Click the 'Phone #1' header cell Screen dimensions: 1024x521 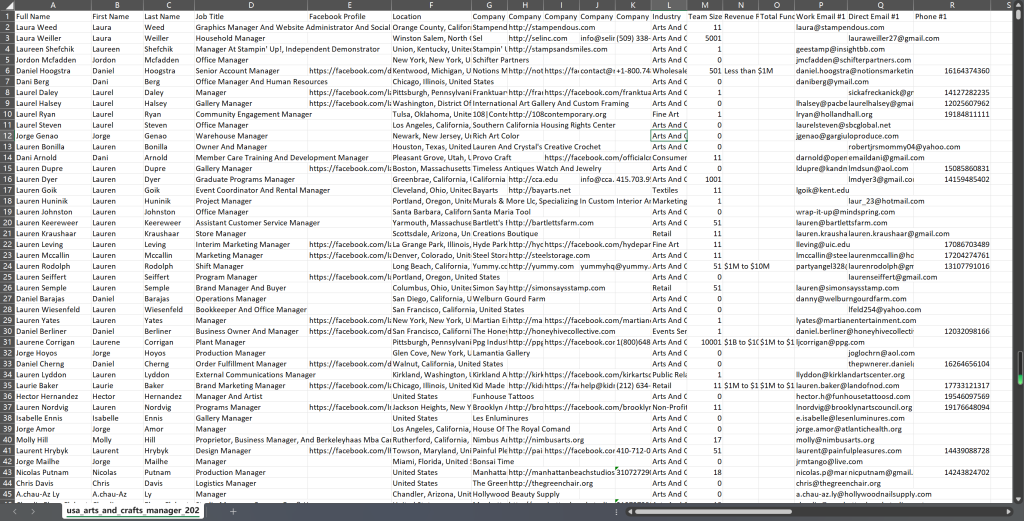point(952,16)
